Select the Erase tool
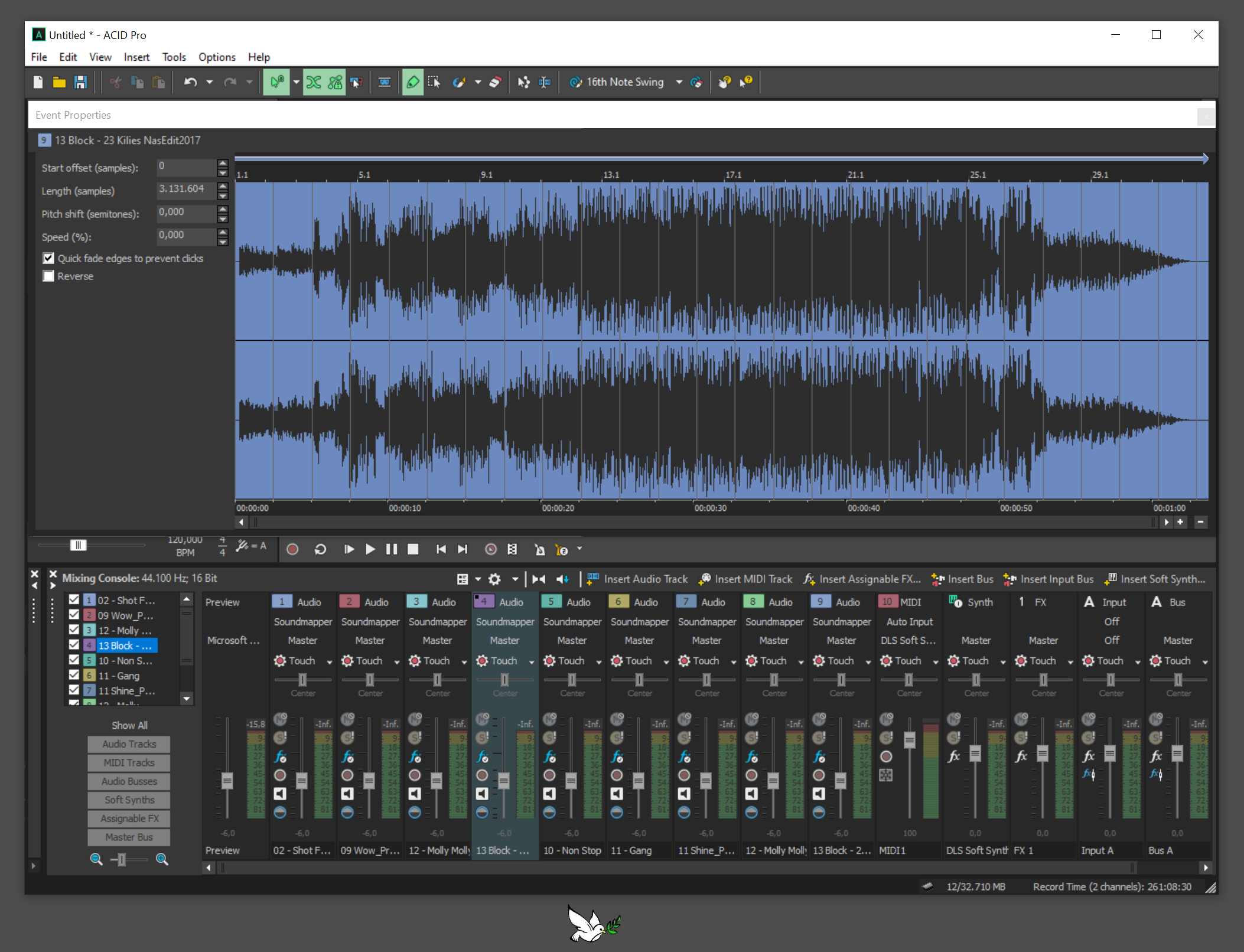 (x=495, y=82)
